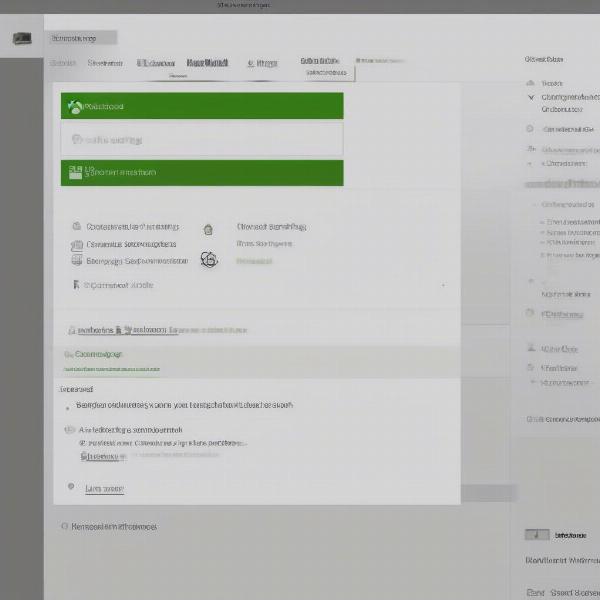Select the white row between the two green banners
This screenshot has height=600, width=600.
[202, 140]
